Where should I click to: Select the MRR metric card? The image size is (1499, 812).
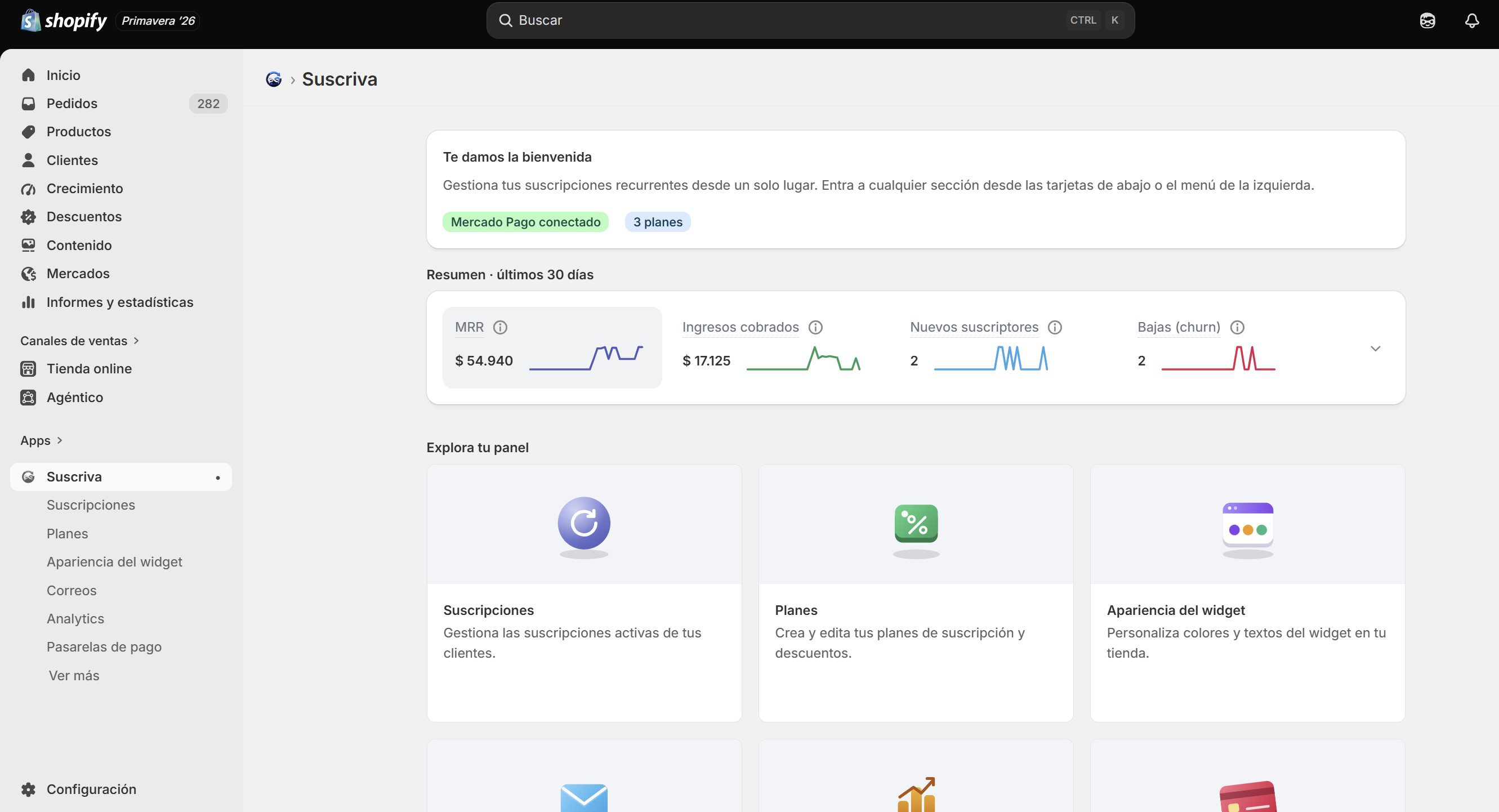[552, 347]
